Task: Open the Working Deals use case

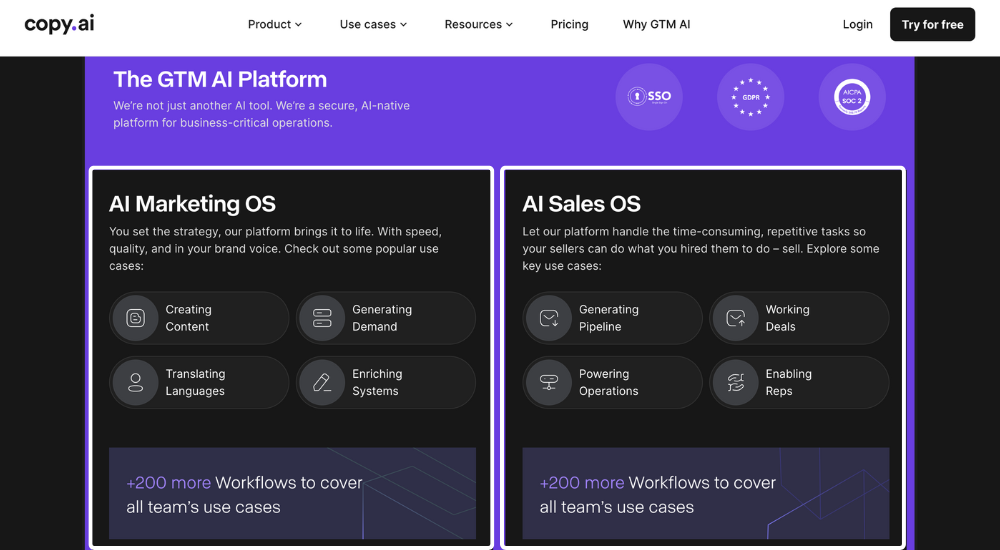Action: (x=799, y=318)
